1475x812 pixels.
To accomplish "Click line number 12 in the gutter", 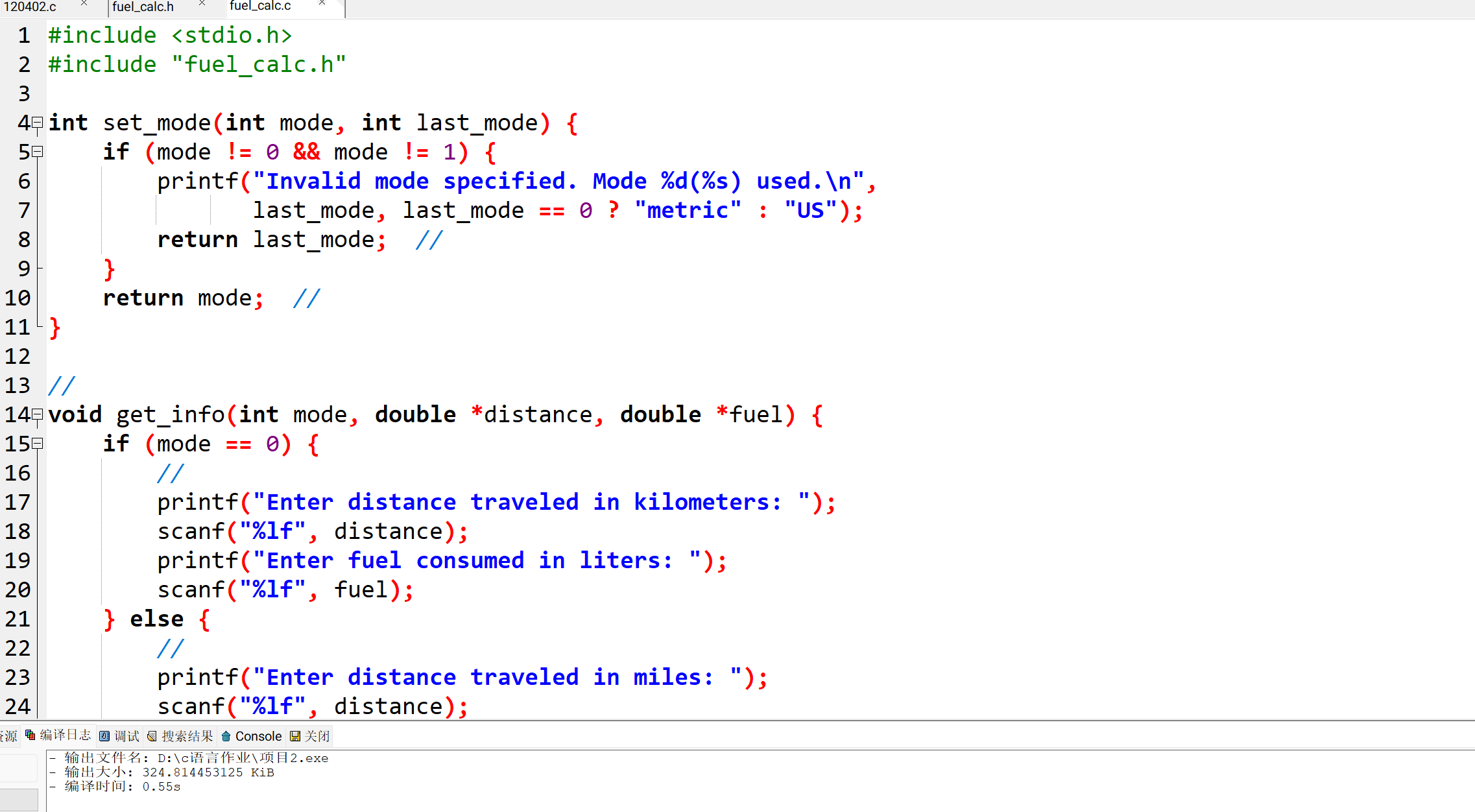I will [x=18, y=356].
